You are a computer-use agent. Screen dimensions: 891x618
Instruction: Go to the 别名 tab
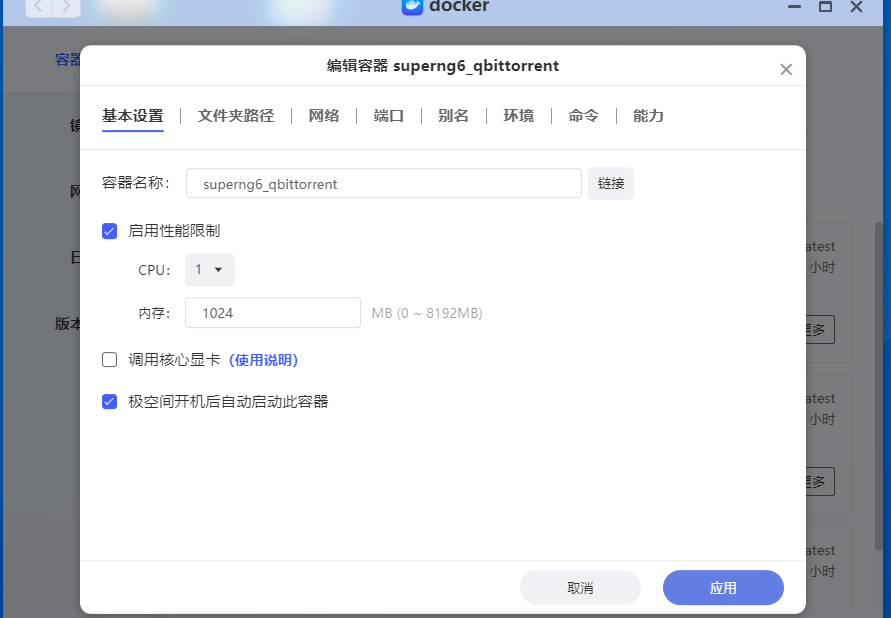453,116
